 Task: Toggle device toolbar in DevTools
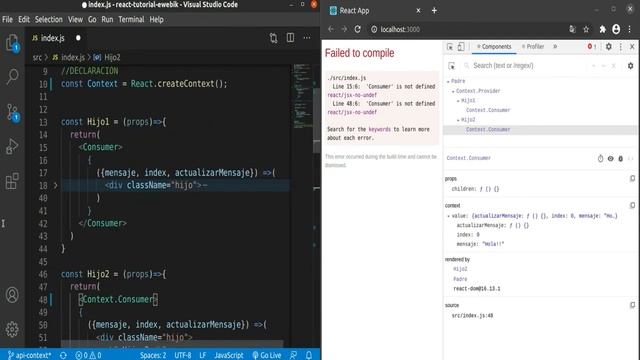coord(461,47)
